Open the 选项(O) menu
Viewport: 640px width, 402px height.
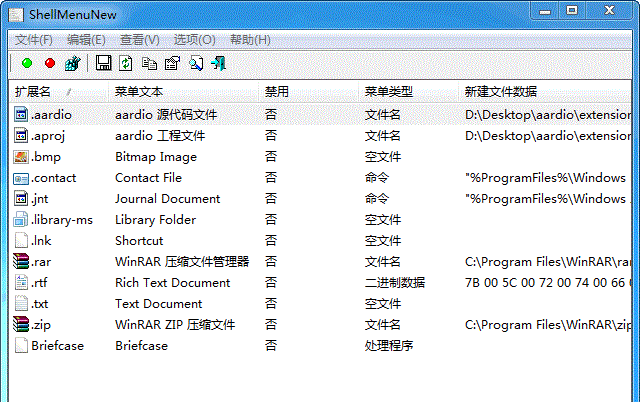[x=194, y=40]
